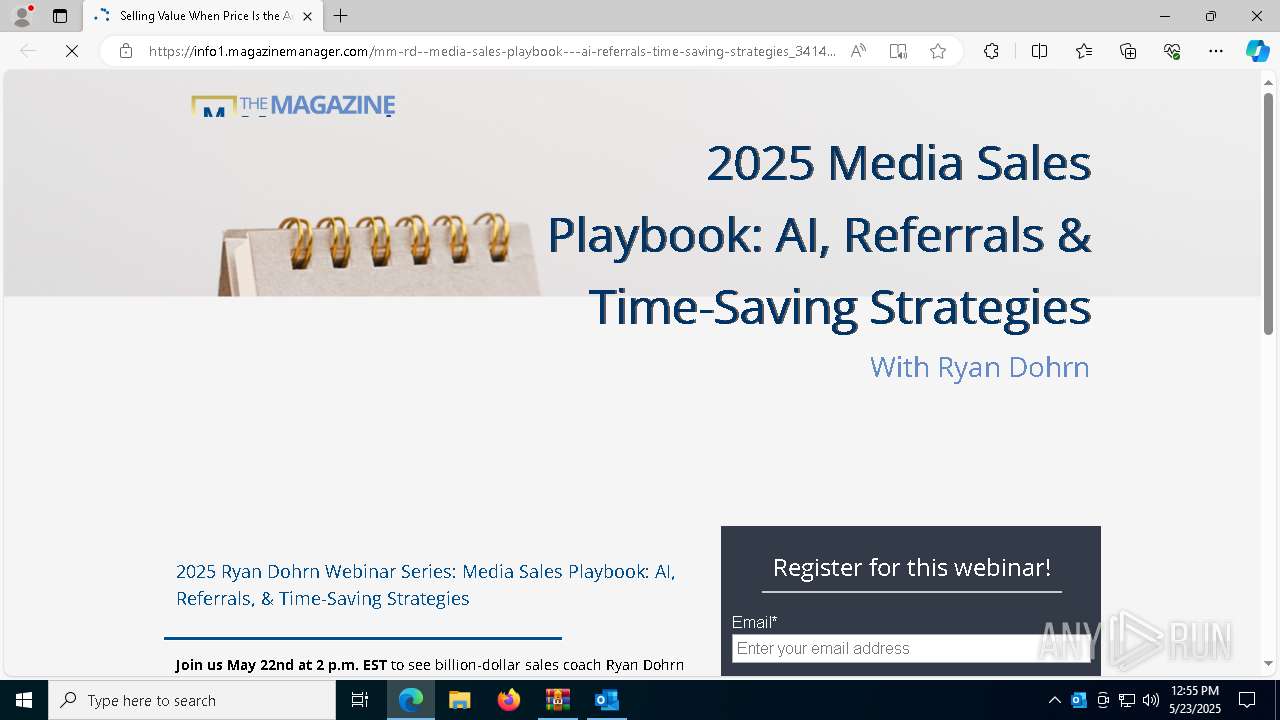The image size is (1280, 720).
Task: Add this page to favorites
Action: click(x=938, y=51)
